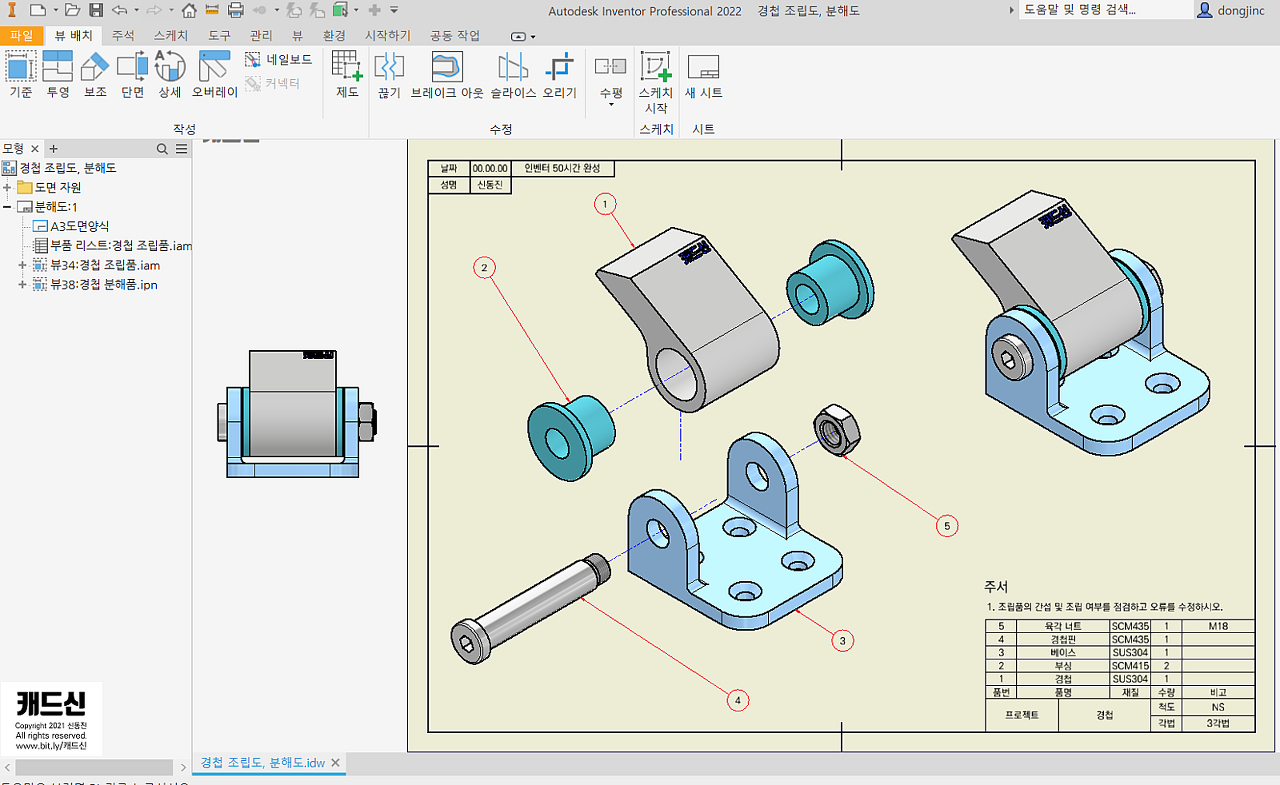Screen dimensions: 1280x785
Task: Create a New Sheet (새 시트)
Action: tap(704, 76)
